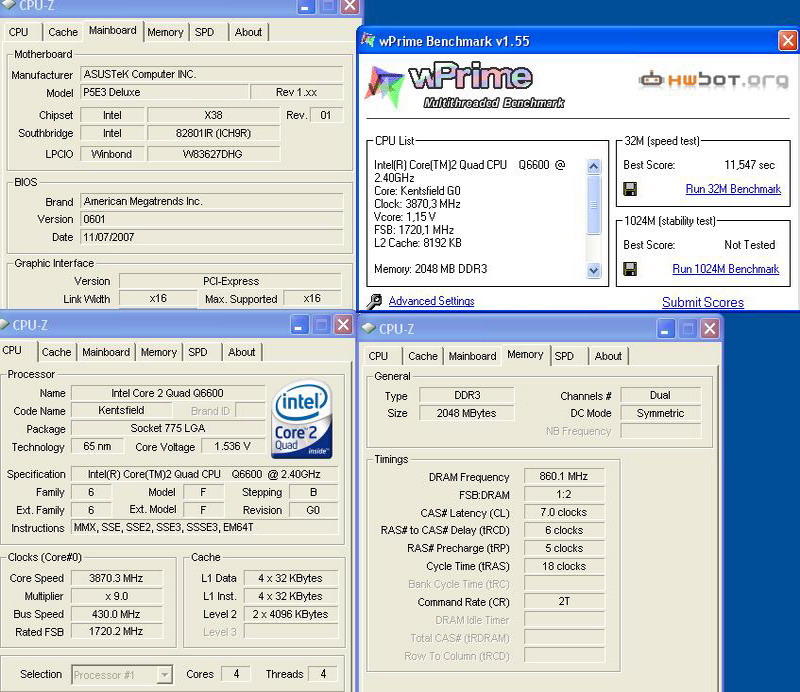Close the wPrime Benchmark window
The image size is (800, 692).
(x=788, y=41)
